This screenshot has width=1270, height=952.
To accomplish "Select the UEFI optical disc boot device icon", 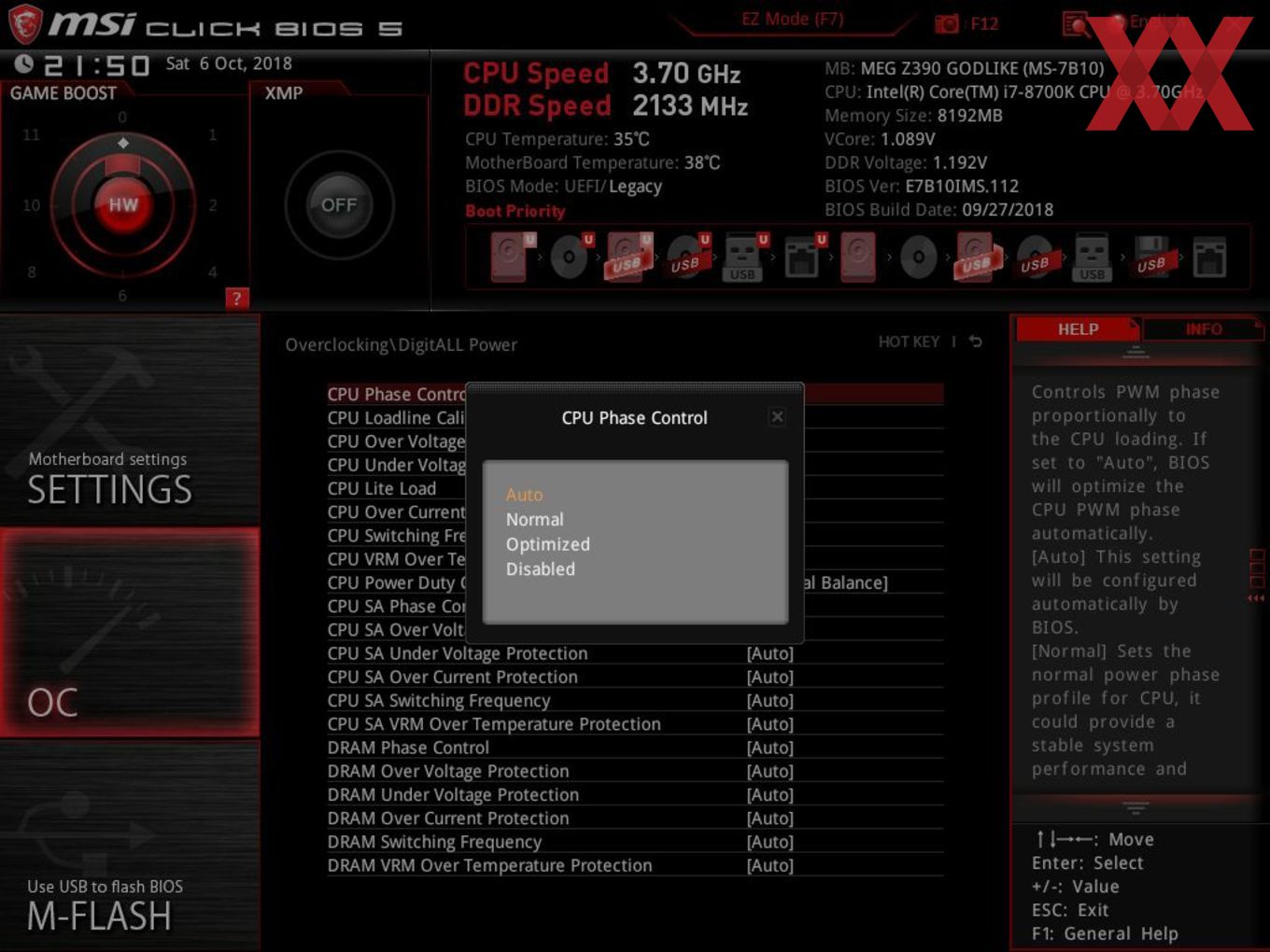I will [571, 256].
